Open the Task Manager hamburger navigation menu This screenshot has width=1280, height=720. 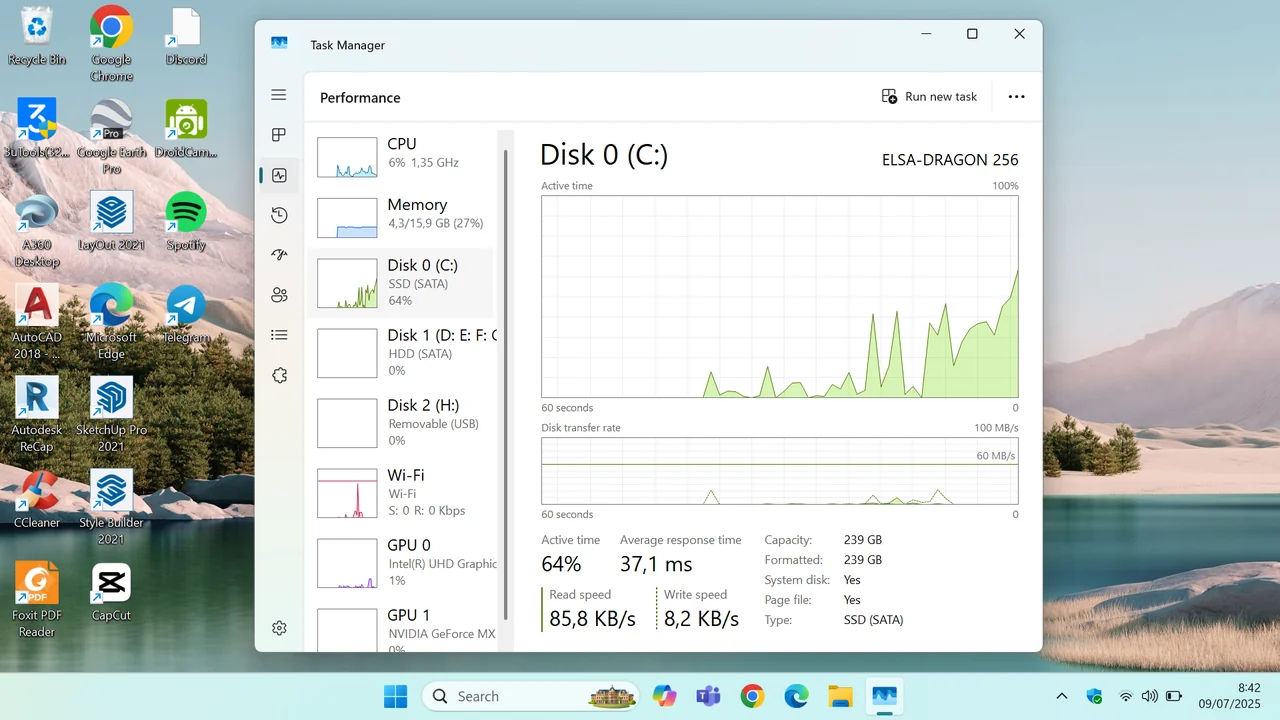click(x=279, y=95)
